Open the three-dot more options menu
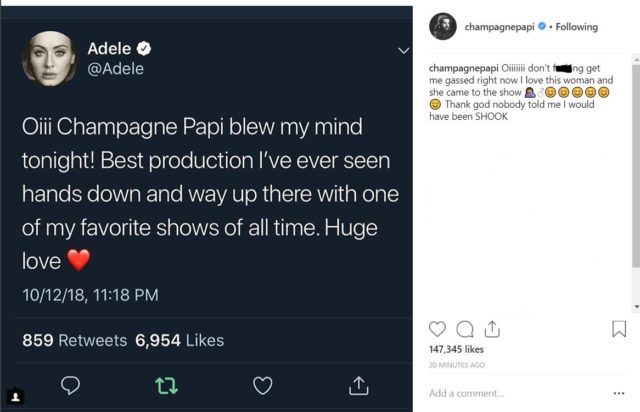Screen dimensions: 640x412 point(618,393)
